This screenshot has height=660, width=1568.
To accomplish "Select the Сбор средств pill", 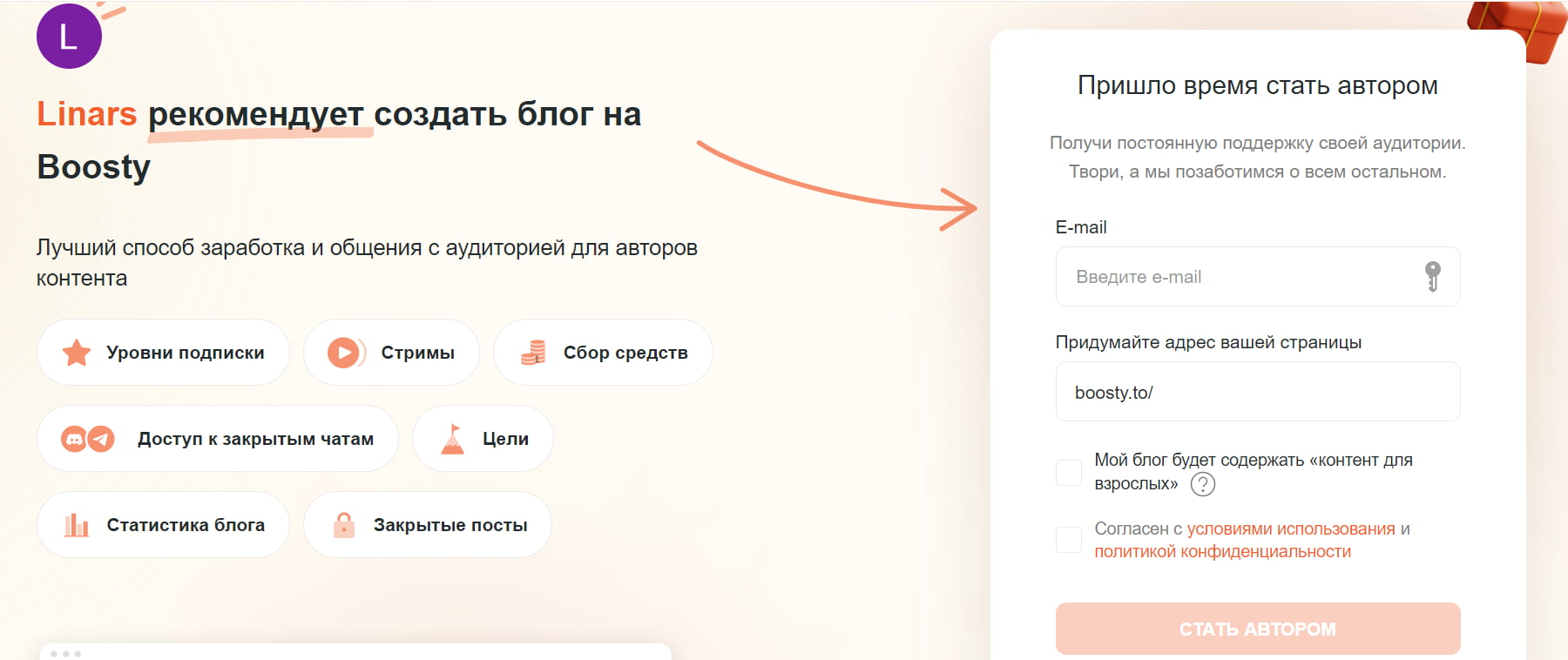I will pos(603,353).
